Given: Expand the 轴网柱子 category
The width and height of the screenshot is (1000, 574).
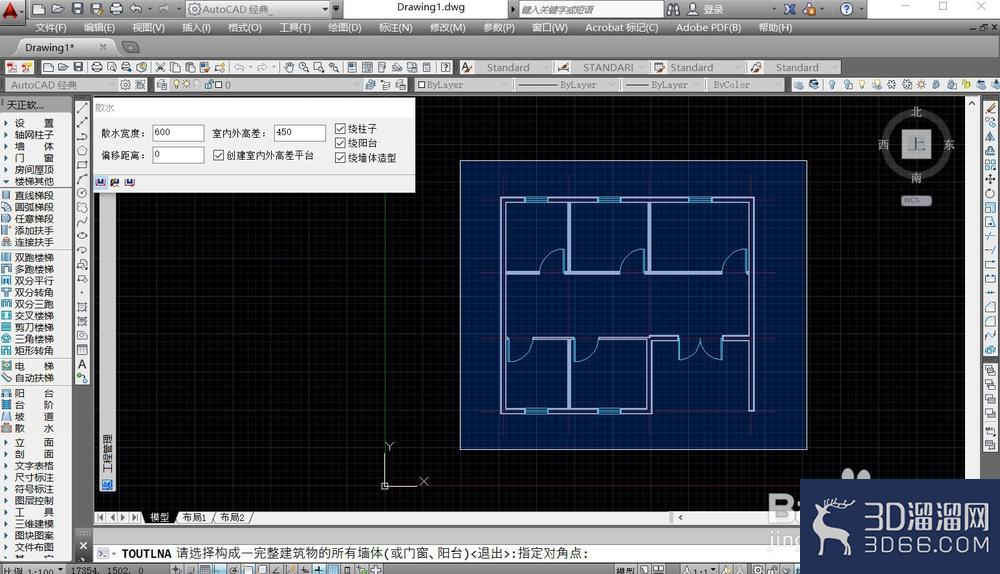Looking at the screenshot, I should point(34,135).
